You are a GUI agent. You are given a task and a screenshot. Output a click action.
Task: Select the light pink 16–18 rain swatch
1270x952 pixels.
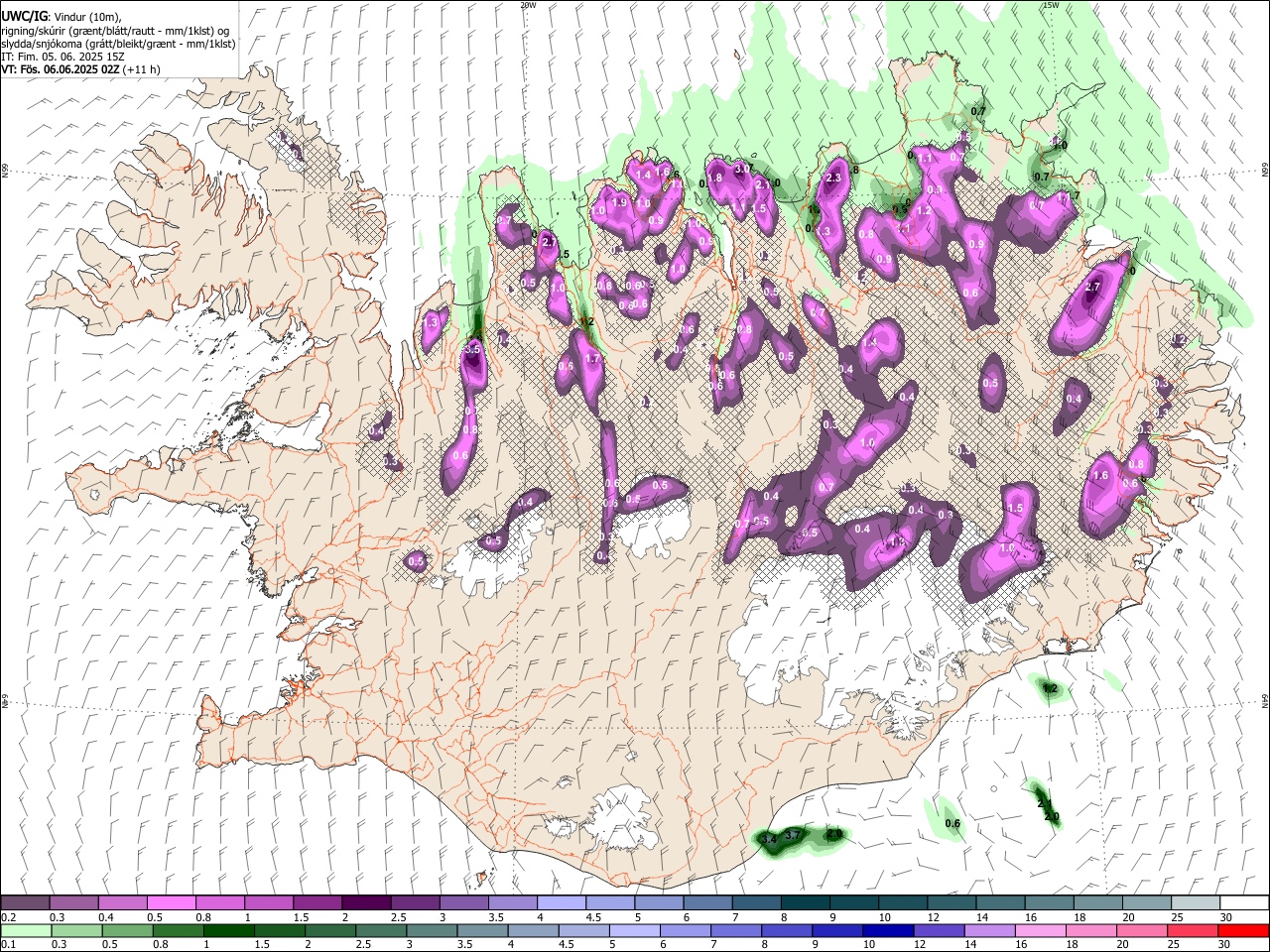(x=1039, y=930)
